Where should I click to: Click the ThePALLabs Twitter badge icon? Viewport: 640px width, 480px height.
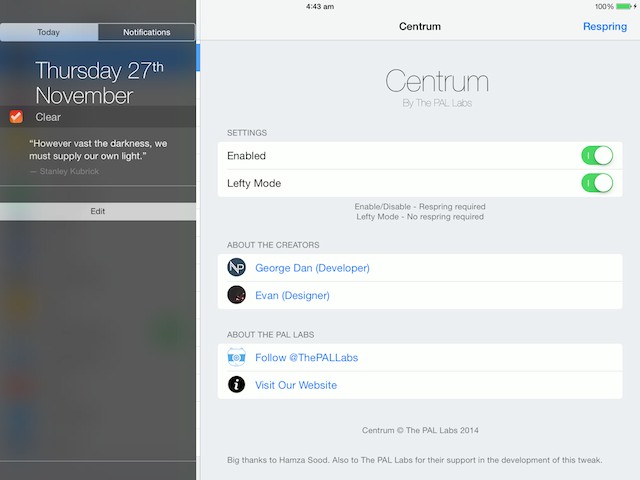pyautogui.click(x=236, y=358)
